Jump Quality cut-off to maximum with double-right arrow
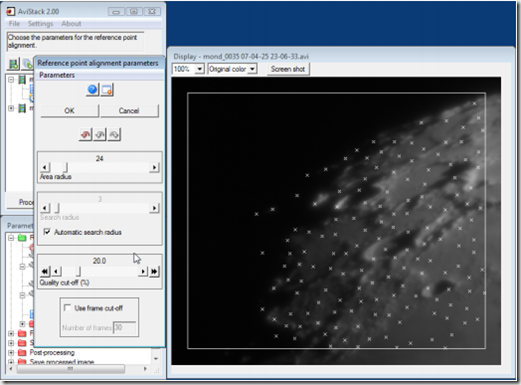 coord(154,271)
